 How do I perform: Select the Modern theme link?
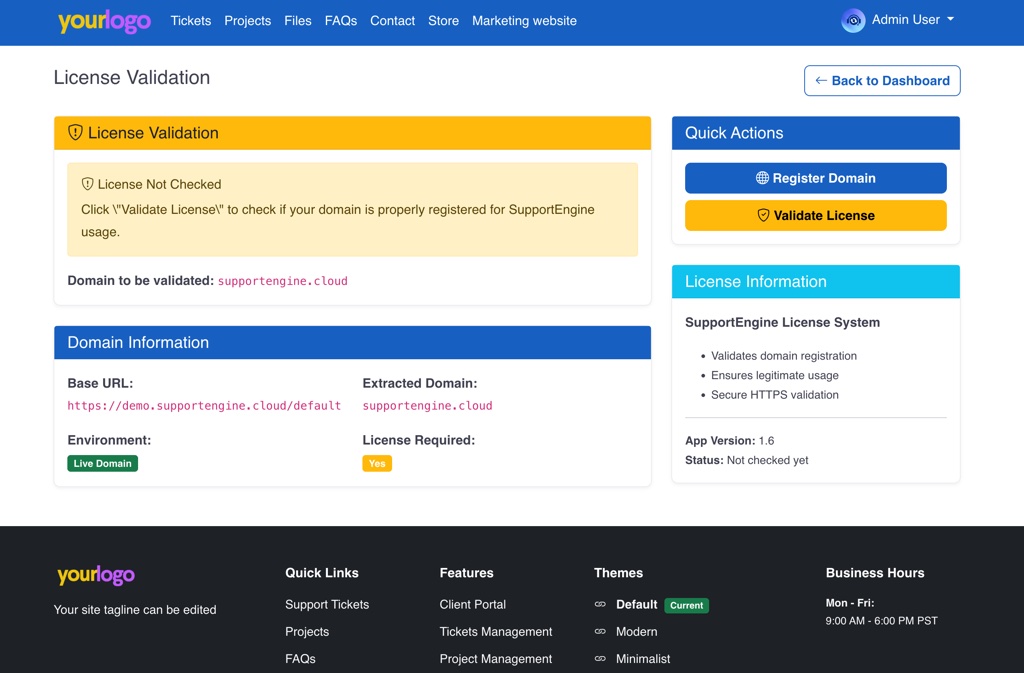point(636,632)
